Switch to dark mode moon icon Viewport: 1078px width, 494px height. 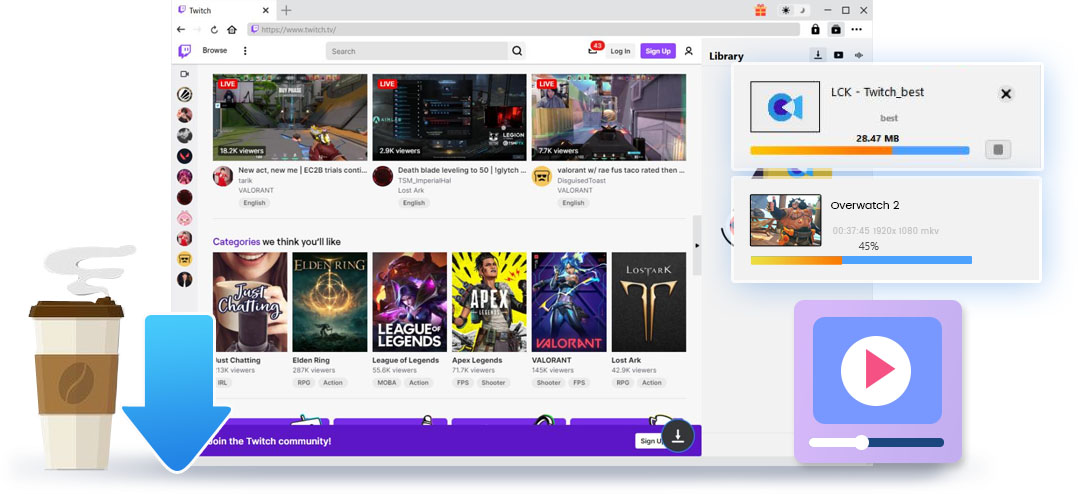(x=802, y=10)
